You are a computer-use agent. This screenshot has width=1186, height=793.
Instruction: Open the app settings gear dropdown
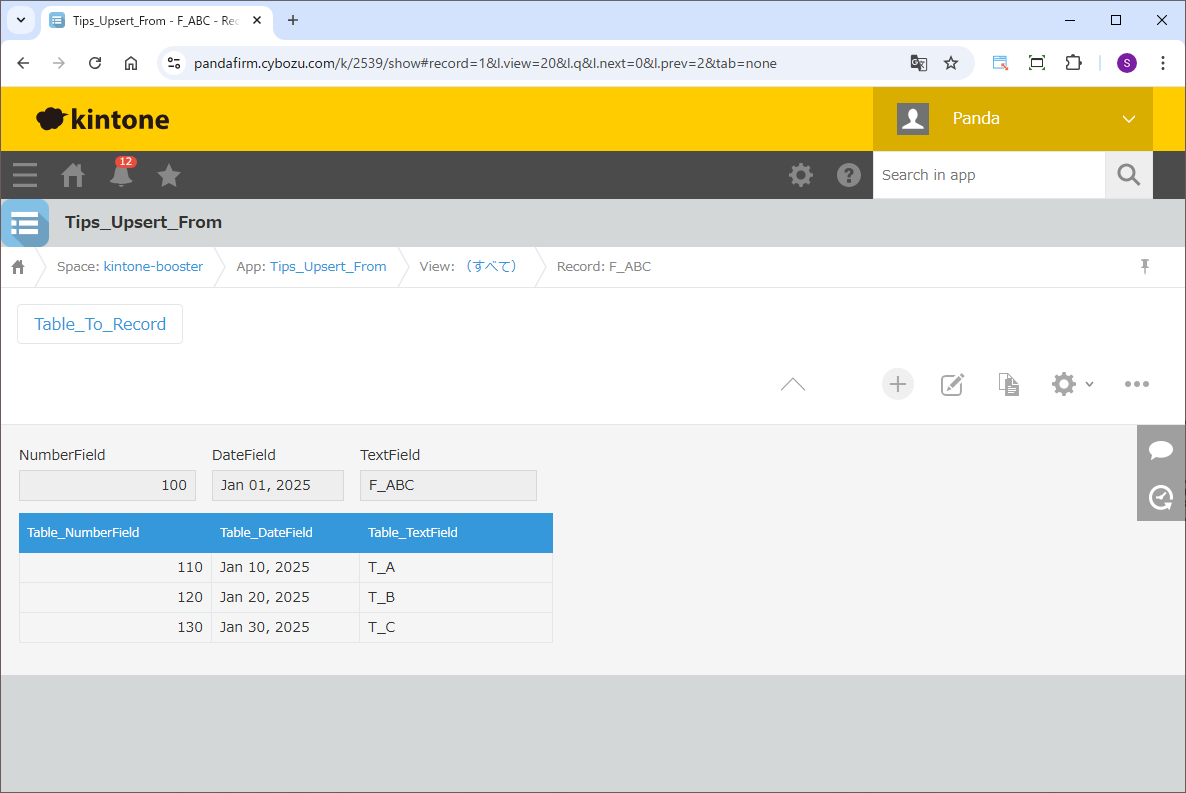[x=1072, y=384]
